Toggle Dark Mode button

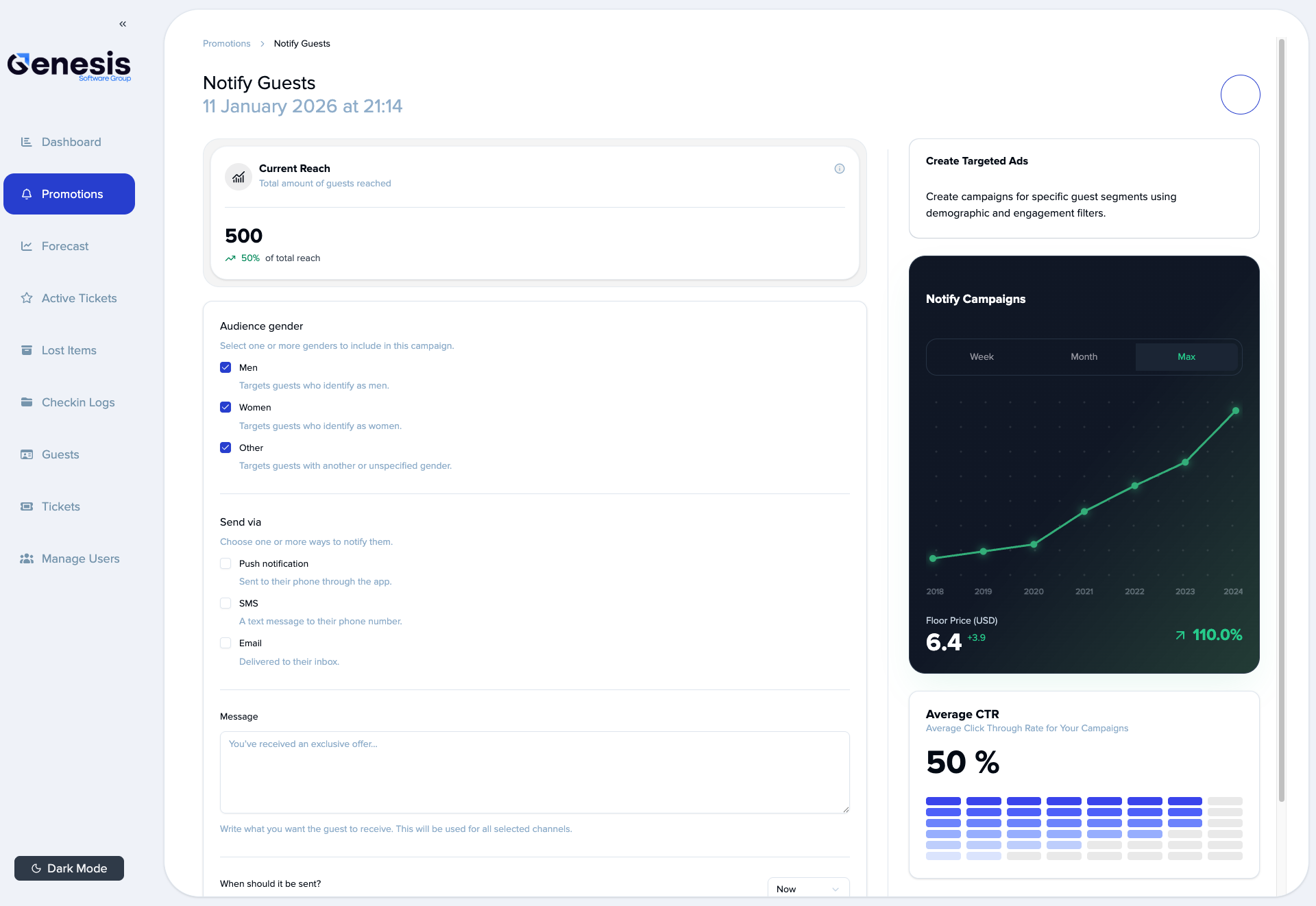69,868
